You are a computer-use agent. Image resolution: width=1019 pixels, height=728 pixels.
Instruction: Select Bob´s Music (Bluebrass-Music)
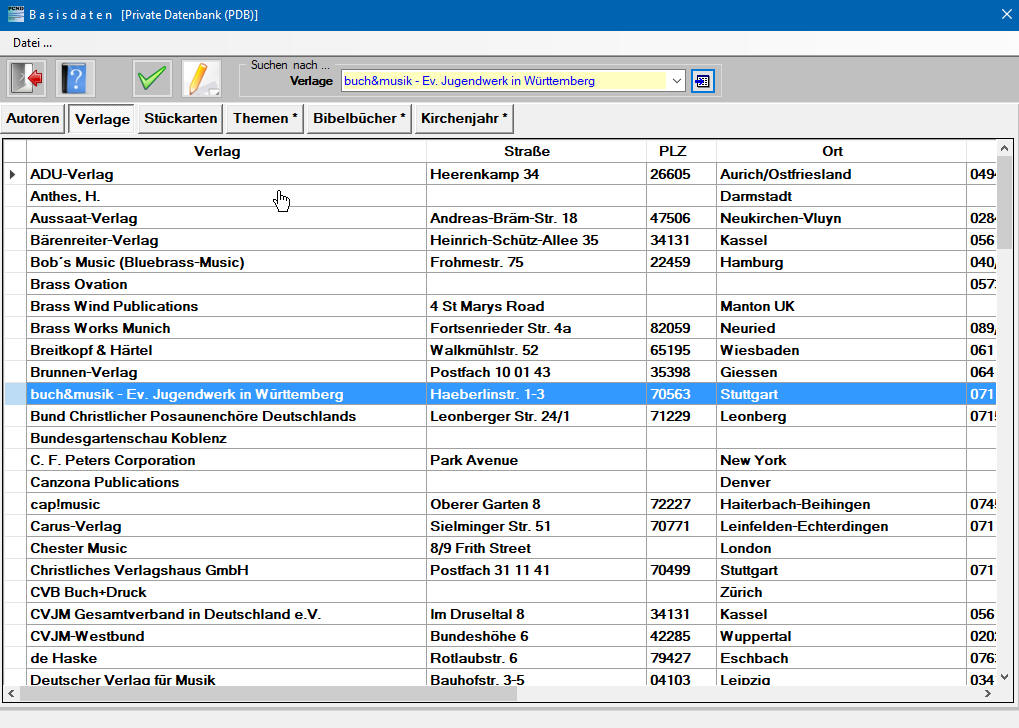pos(226,263)
